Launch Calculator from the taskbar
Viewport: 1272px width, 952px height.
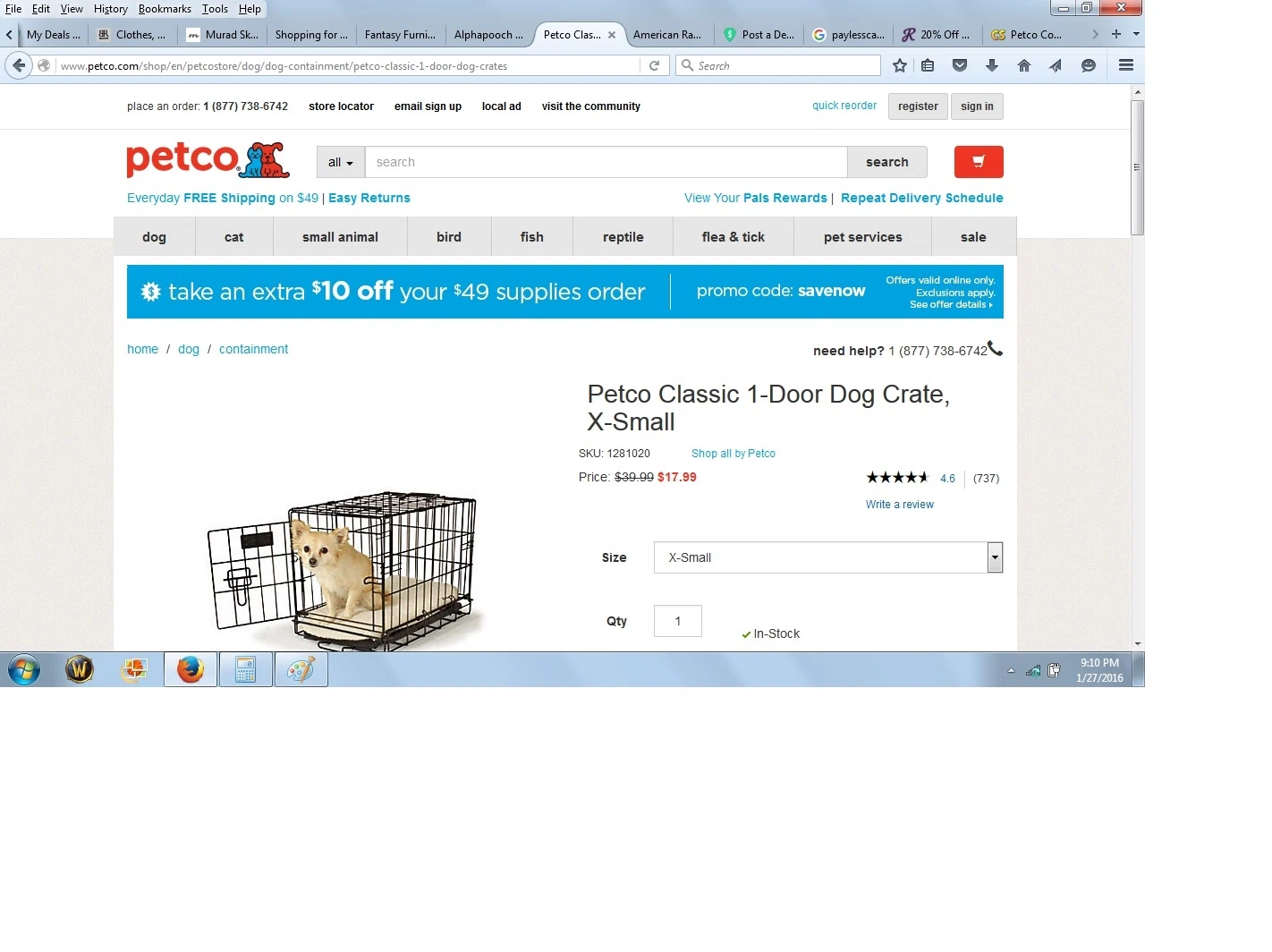click(x=246, y=669)
